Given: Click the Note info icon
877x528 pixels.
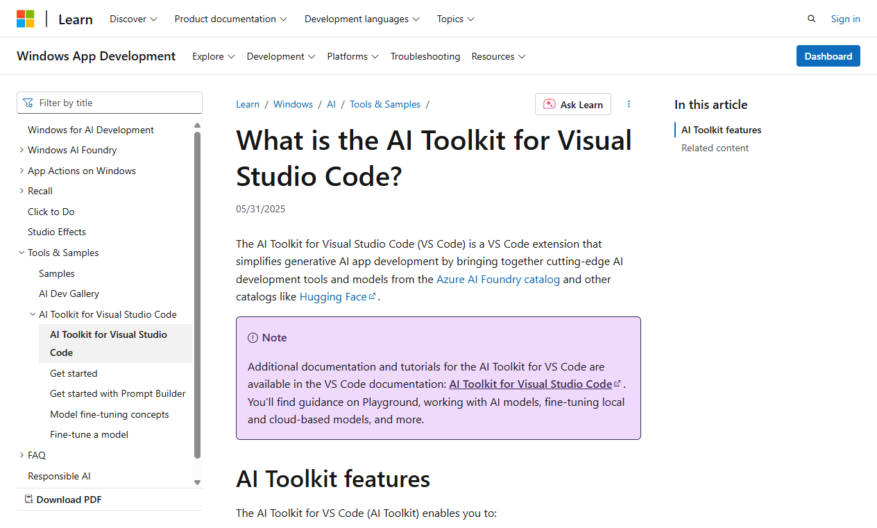Looking at the screenshot, I should [x=253, y=337].
